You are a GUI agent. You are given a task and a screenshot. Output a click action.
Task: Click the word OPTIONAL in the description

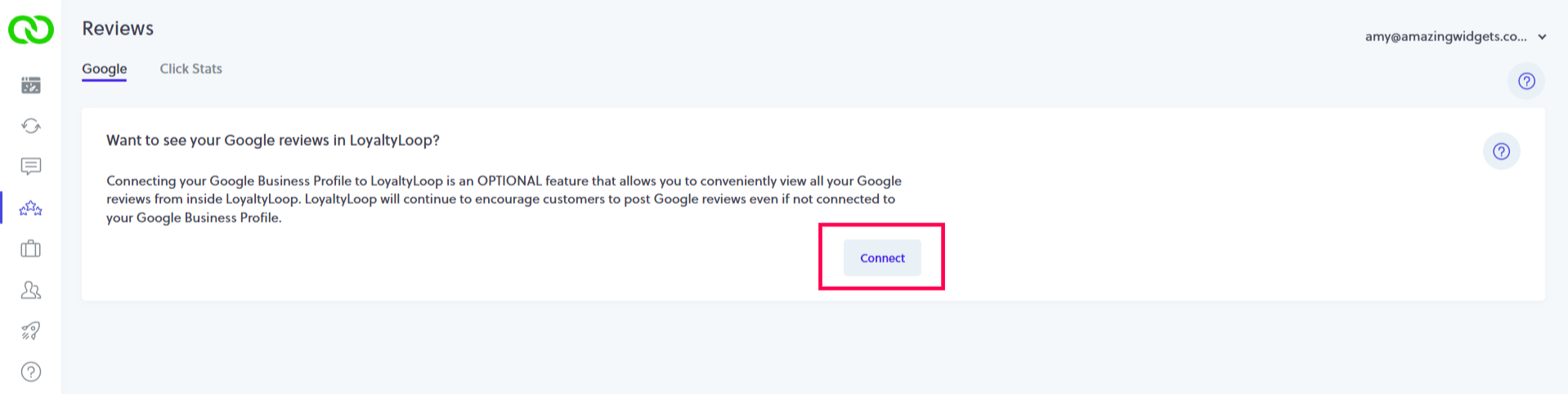(x=509, y=181)
